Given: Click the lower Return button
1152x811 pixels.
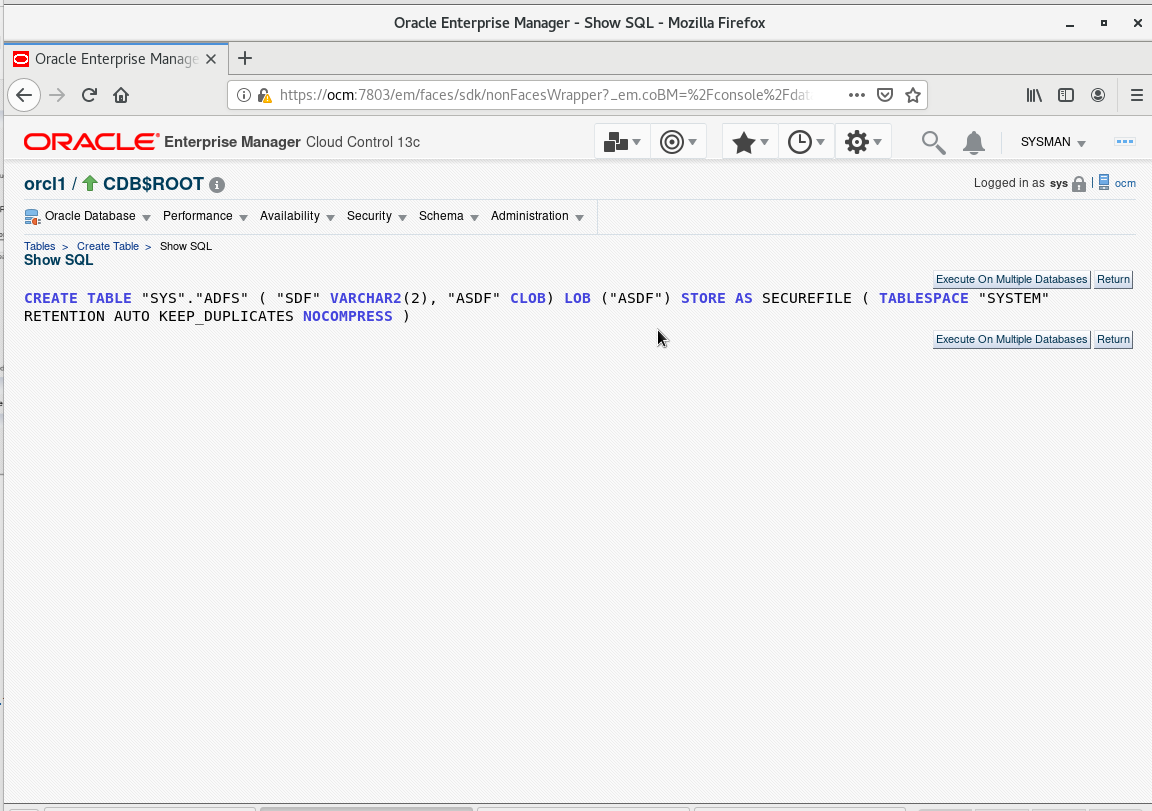Looking at the screenshot, I should [x=1113, y=339].
